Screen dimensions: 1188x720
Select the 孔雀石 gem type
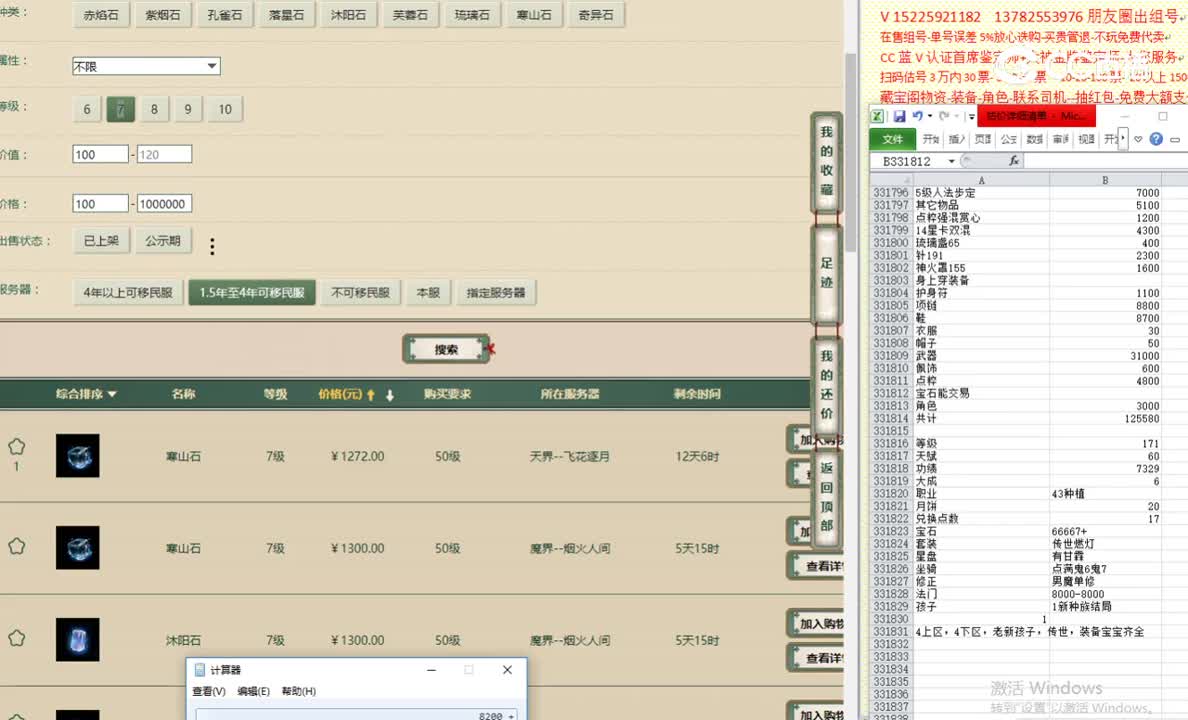pos(225,15)
